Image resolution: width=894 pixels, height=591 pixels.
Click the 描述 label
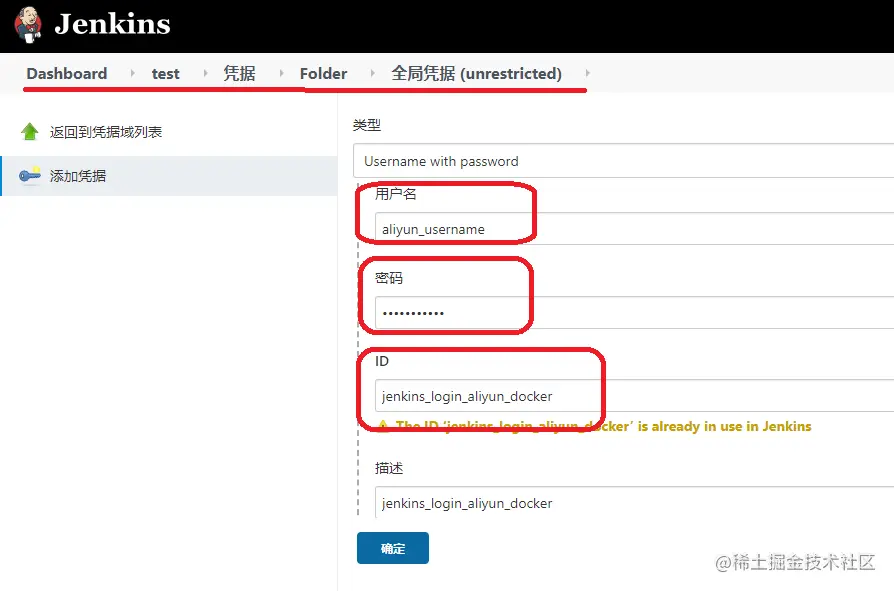click(389, 468)
